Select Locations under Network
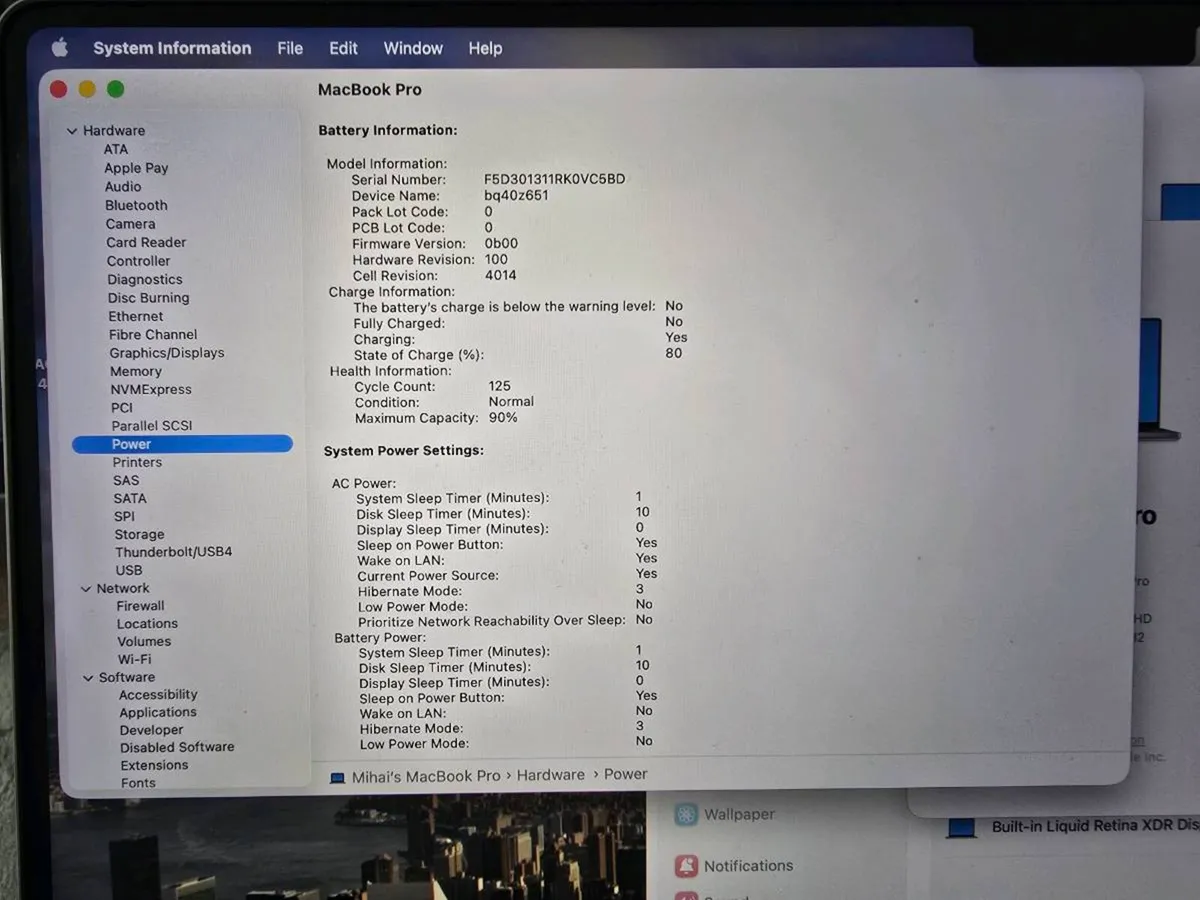Image resolution: width=1200 pixels, height=900 pixels. pyautogui.click(x=147, y=624)
